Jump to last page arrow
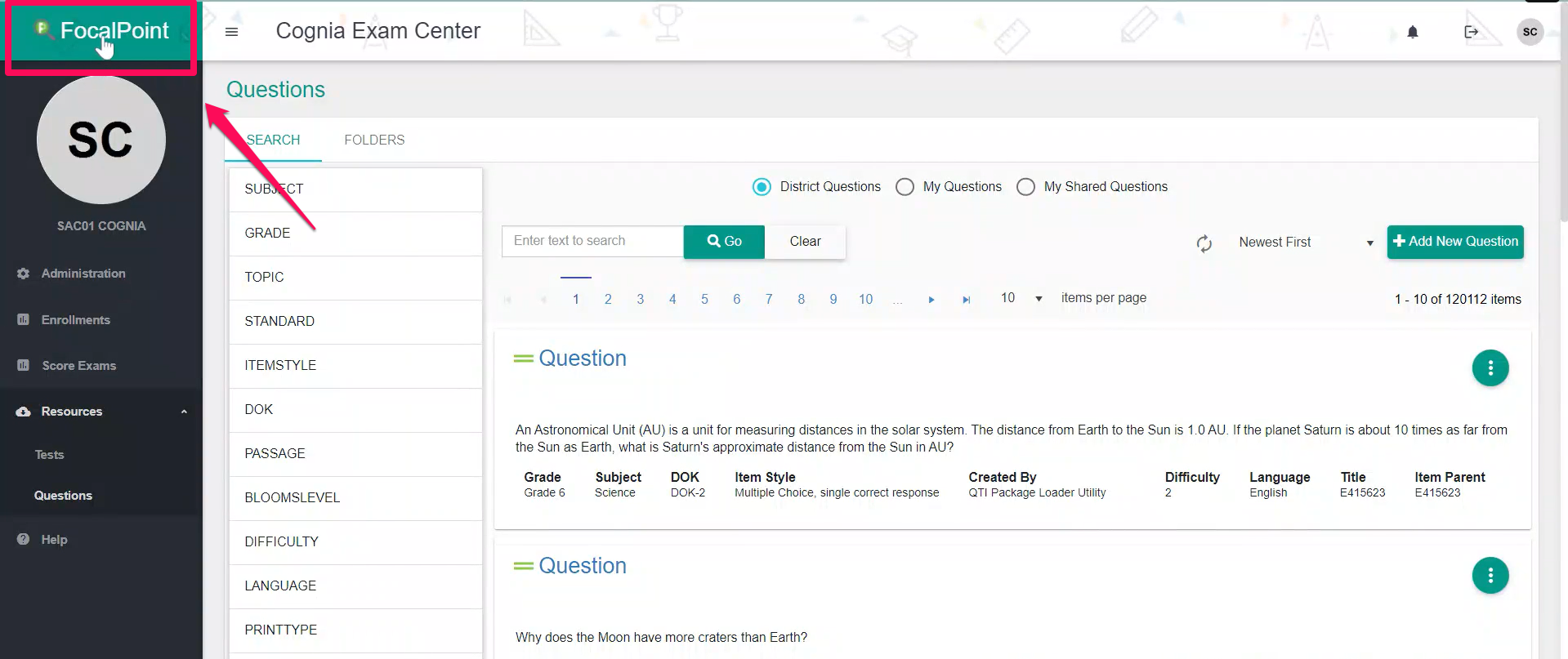The image size is (1568, 659). coord(966,300)
